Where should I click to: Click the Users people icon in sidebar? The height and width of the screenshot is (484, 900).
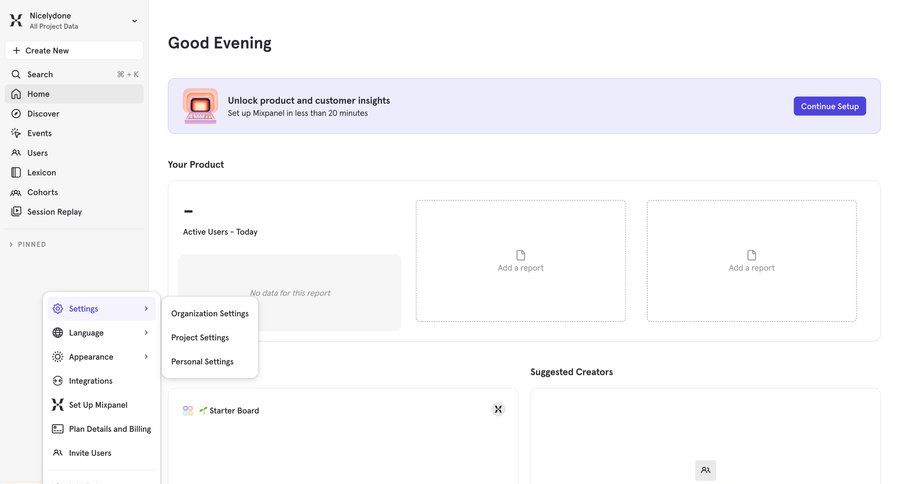click(16, 153)
